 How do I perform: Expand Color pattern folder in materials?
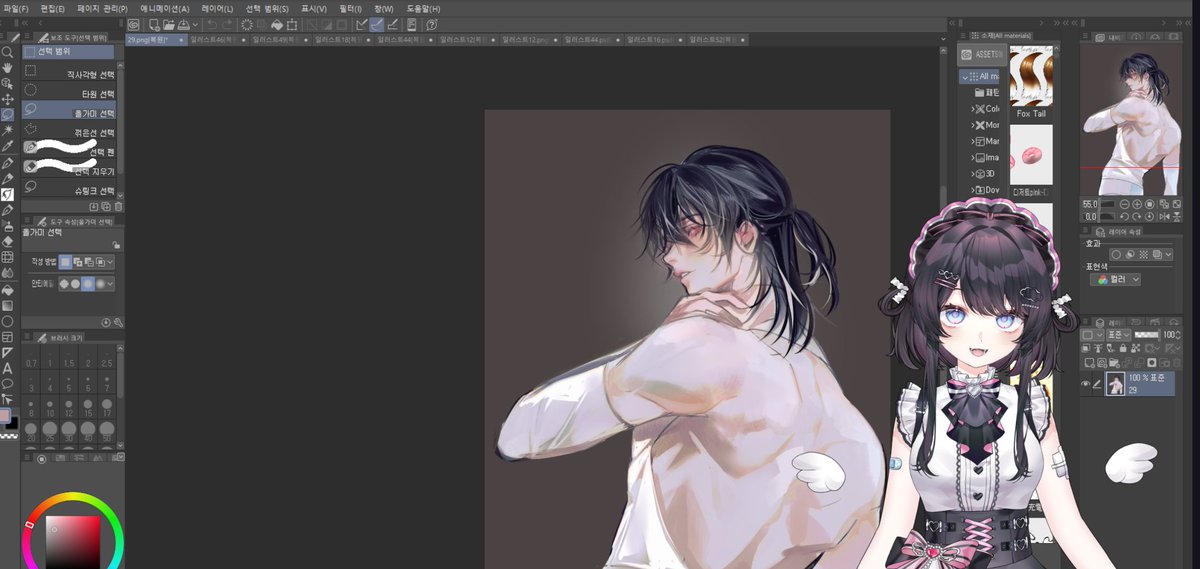coord(973,108)
